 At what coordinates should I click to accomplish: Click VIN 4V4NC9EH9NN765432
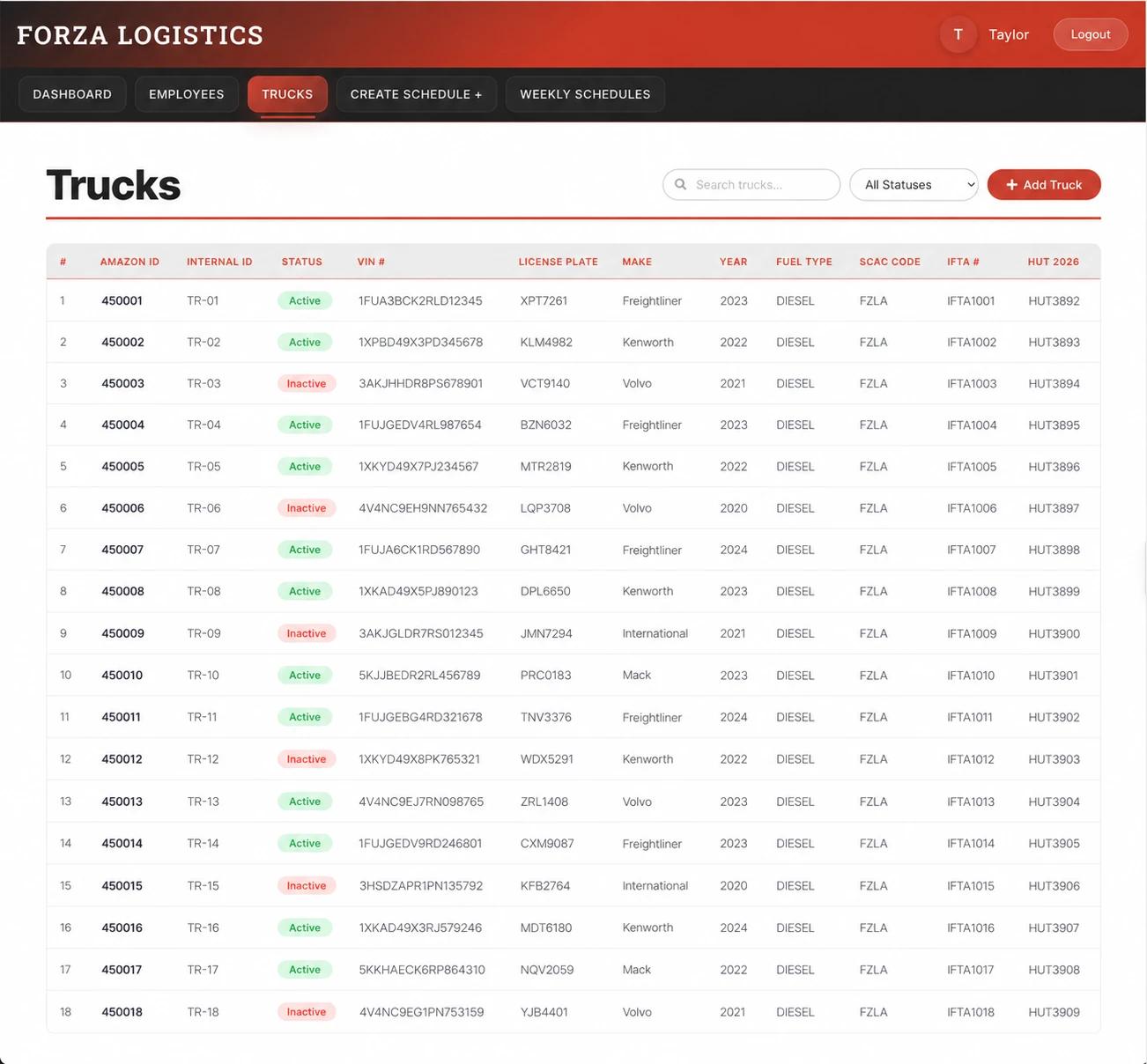click(423, 508)
